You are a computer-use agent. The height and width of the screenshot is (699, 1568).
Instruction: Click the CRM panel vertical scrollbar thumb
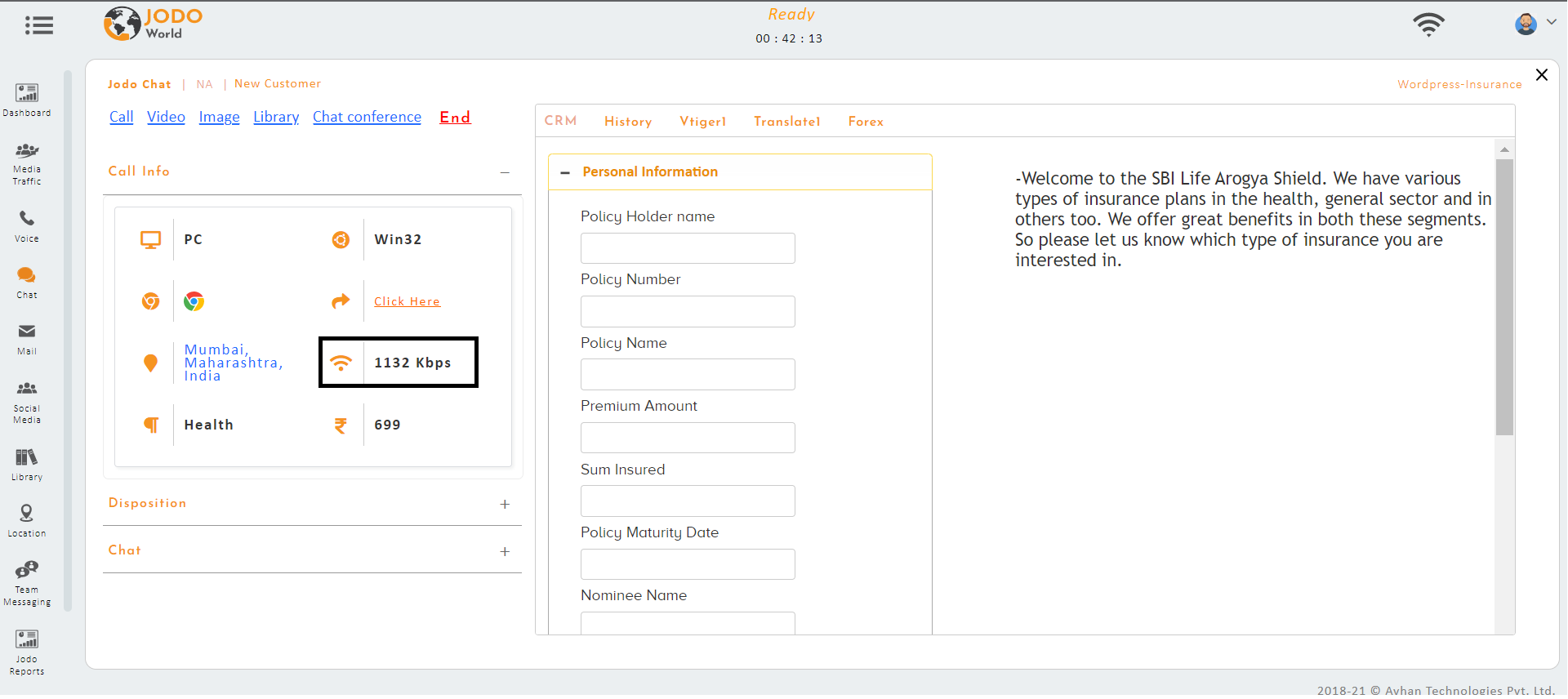(1504, 297)
